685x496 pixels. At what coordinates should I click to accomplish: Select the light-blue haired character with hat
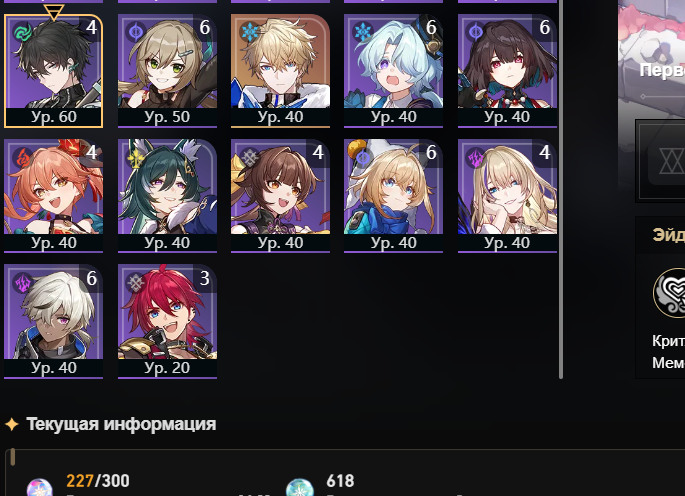393,71
